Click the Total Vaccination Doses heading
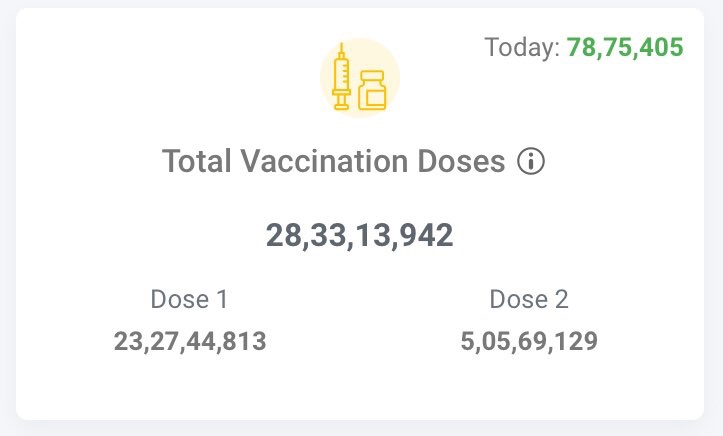The image size is (723, 436). point(333,161)
